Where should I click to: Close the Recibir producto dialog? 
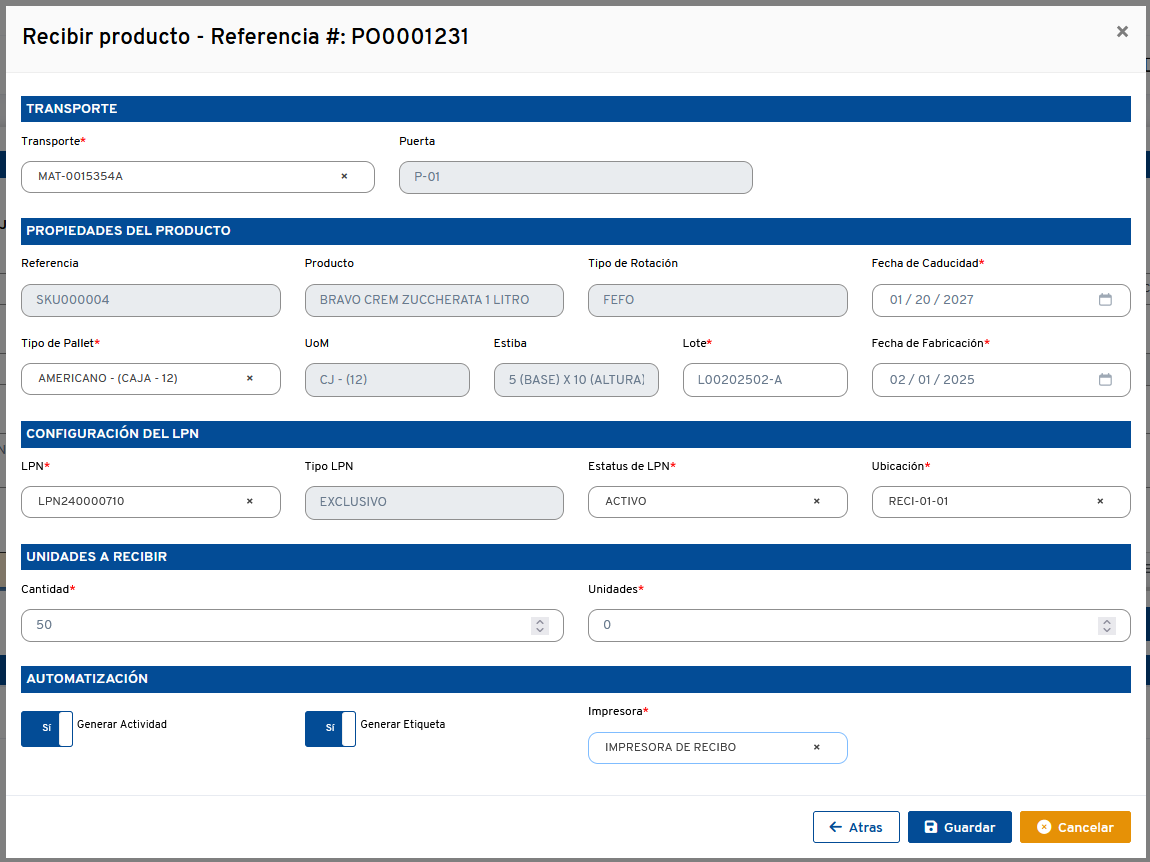1122,32
